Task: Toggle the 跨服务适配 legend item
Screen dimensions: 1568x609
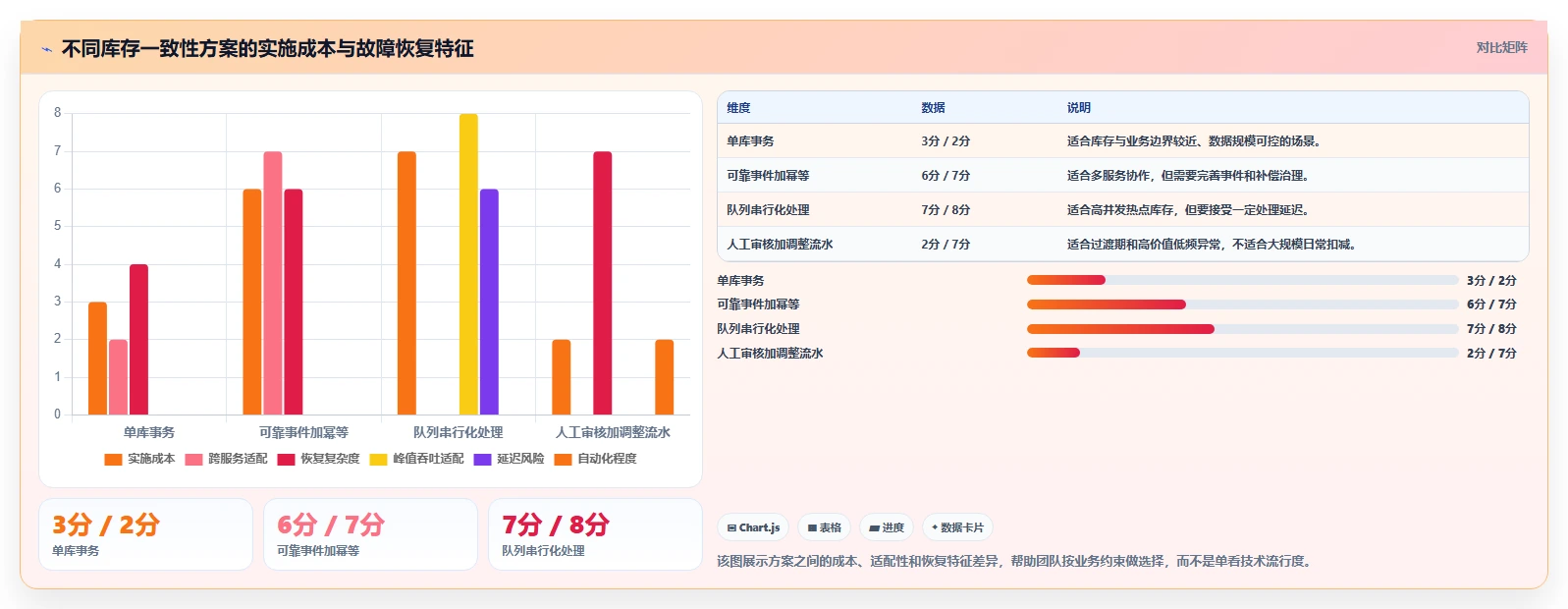Action: tap(226, 459)
